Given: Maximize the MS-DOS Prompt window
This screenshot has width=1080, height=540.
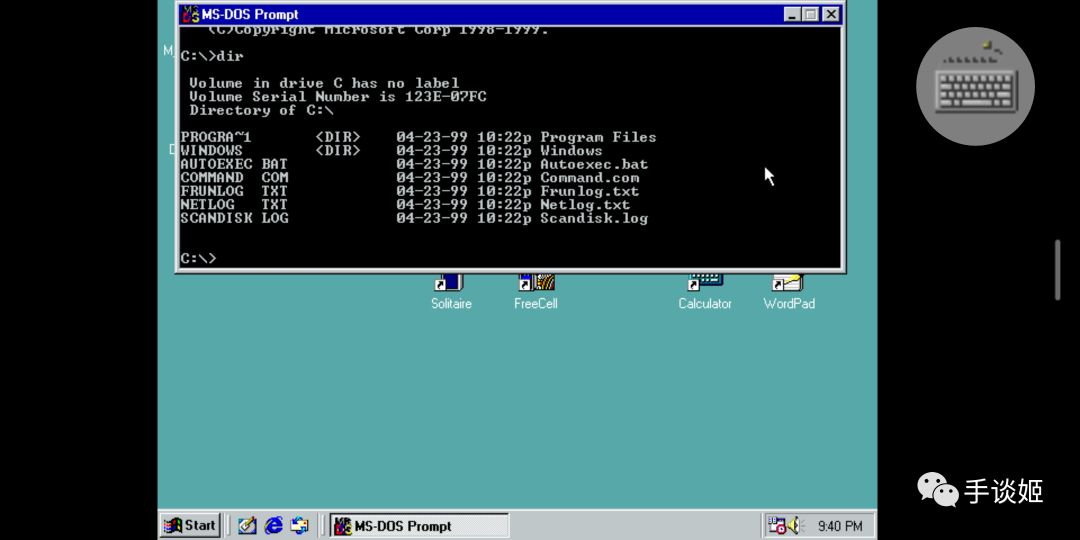Looking at the screenshot, I should pyautogui.click(x=811, y=14).
